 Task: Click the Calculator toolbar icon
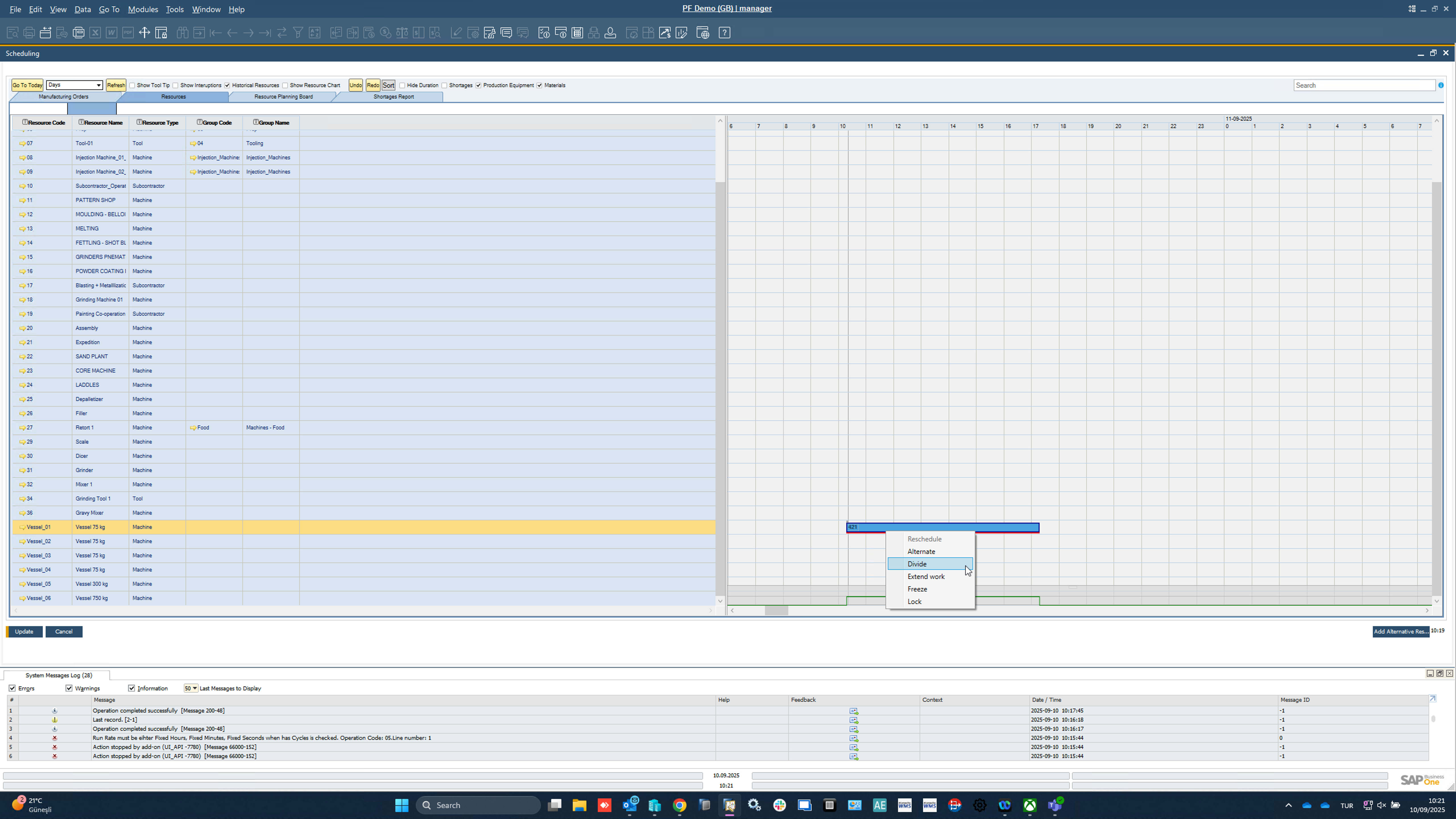click(x=577, y=33)
